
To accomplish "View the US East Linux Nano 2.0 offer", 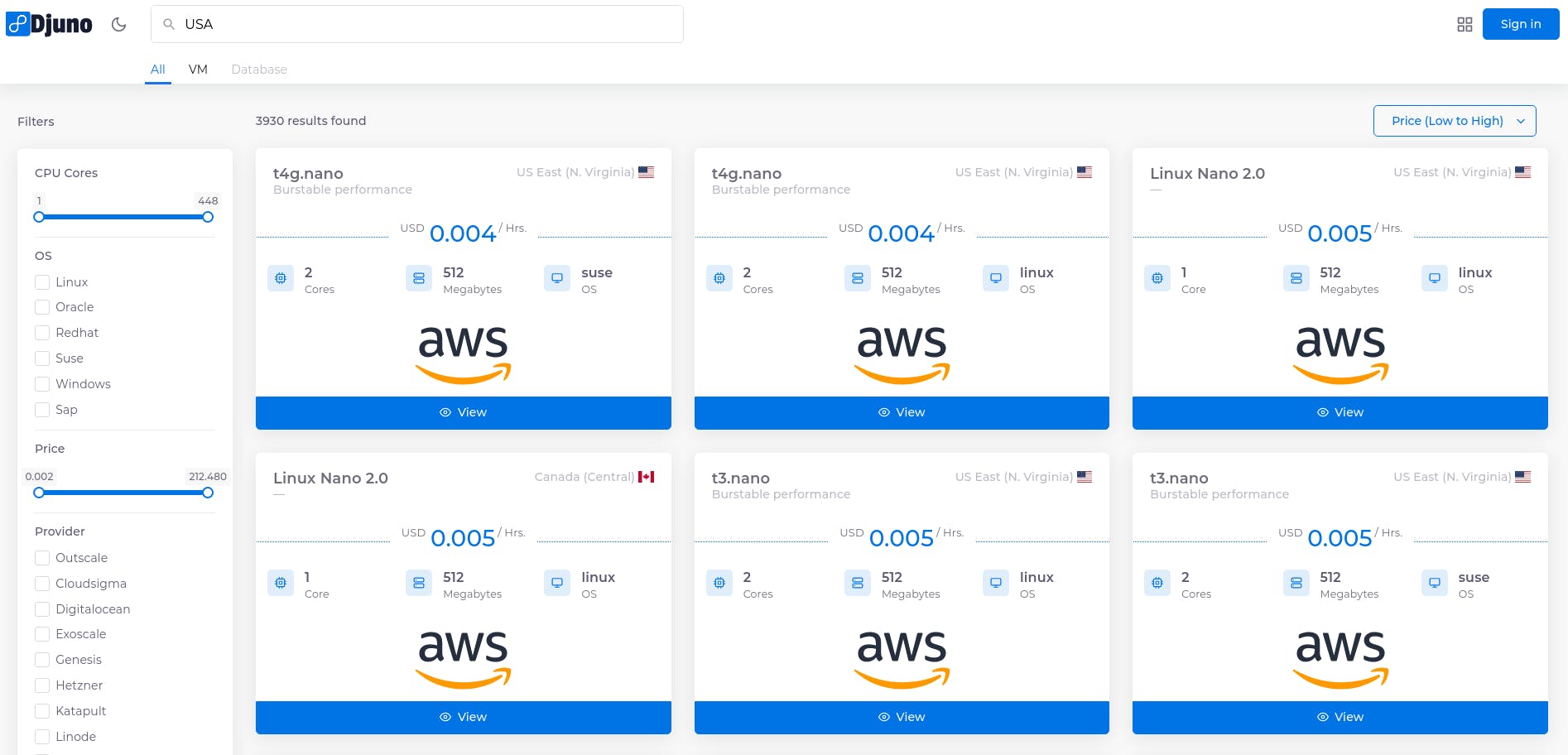I will [x=1340, y=412].
